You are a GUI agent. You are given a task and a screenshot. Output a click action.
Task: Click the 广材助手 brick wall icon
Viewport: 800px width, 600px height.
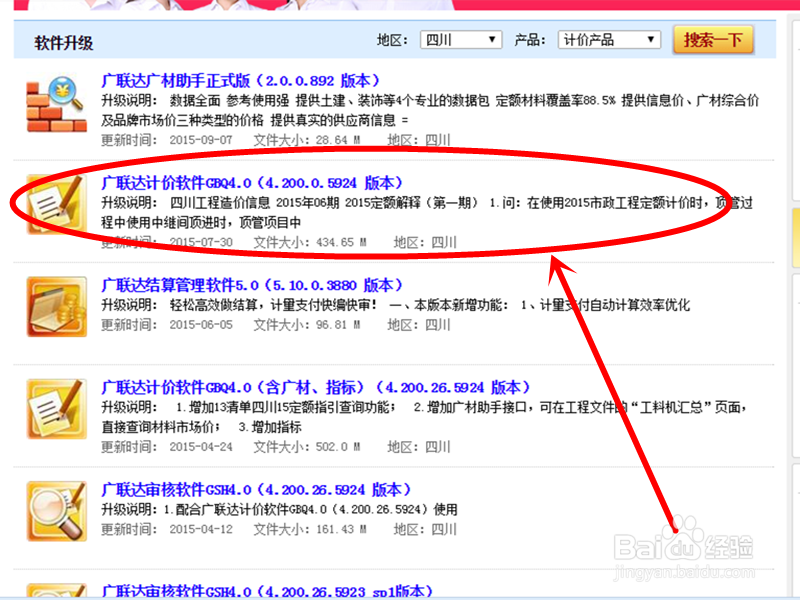point(56,104)
